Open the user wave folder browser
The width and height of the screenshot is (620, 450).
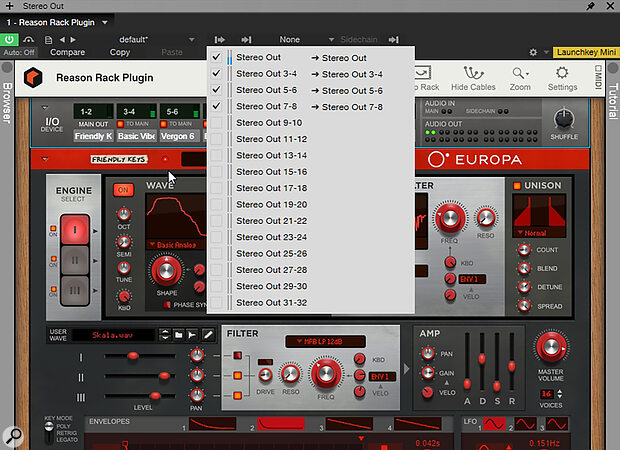pyautogui.click(x=179, y=335)
